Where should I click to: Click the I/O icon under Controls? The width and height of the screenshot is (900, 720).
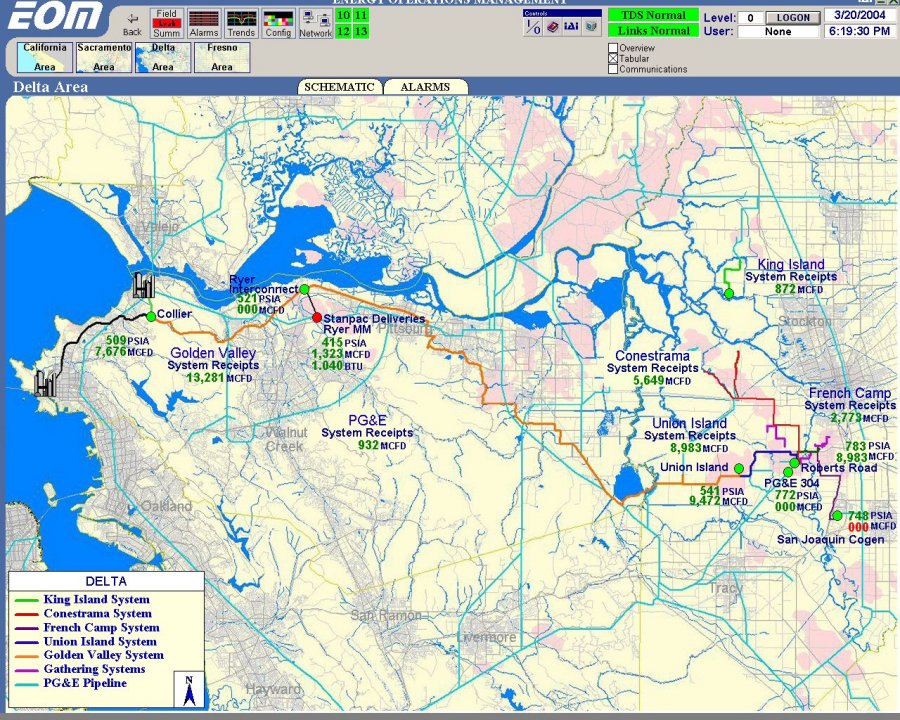pyautogui.click(x=533, y=27)
